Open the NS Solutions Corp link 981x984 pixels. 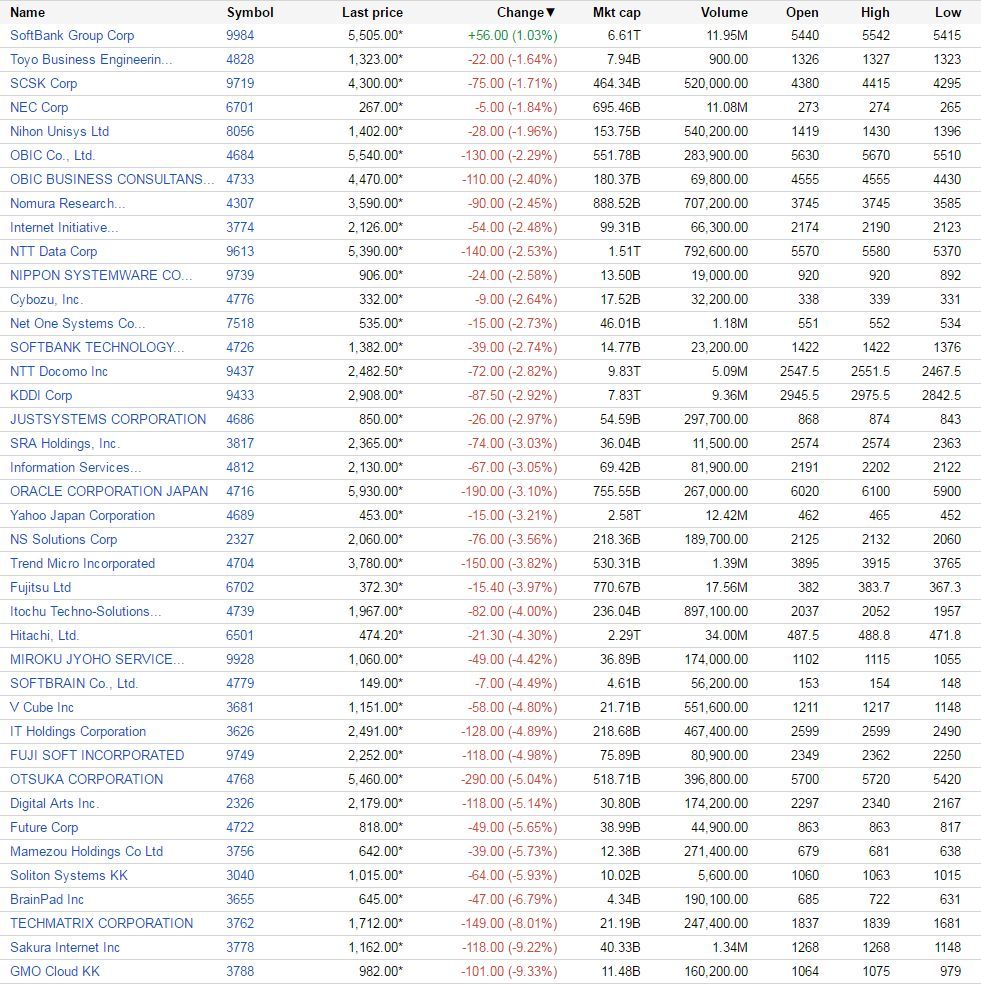(63, 540)
